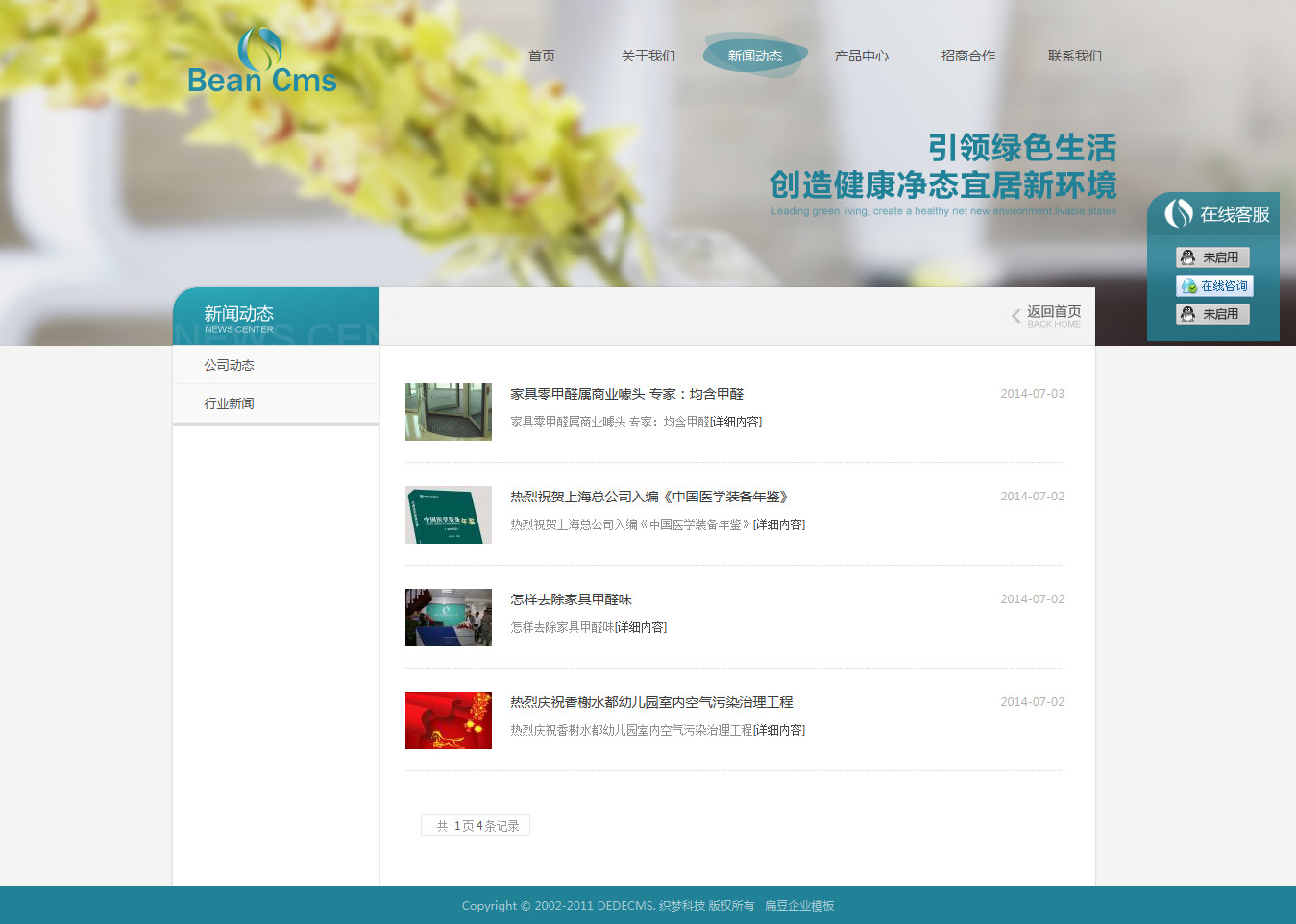Click the back-to-home chevron arrow icon
1296x924 pixels.
[1015, 316]
